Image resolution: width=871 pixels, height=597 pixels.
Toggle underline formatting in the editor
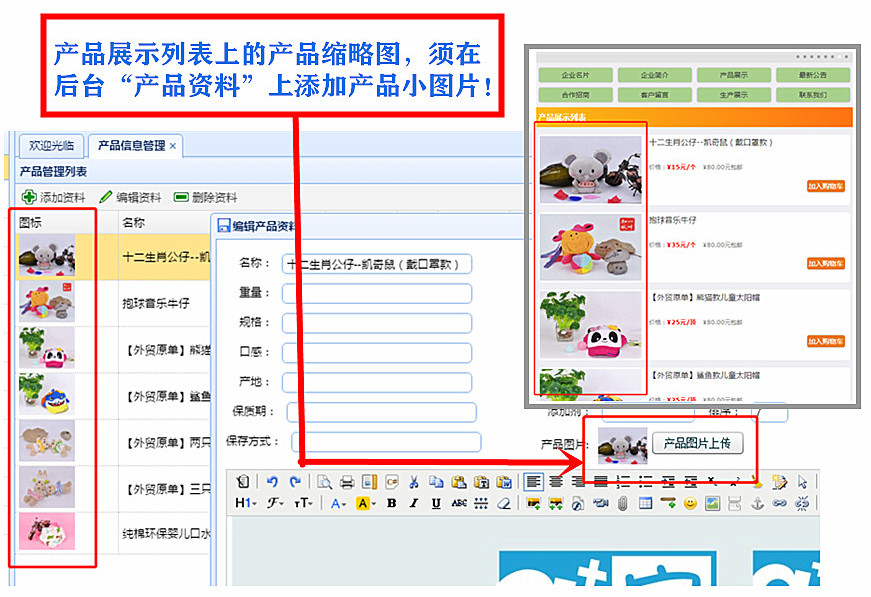435,503
